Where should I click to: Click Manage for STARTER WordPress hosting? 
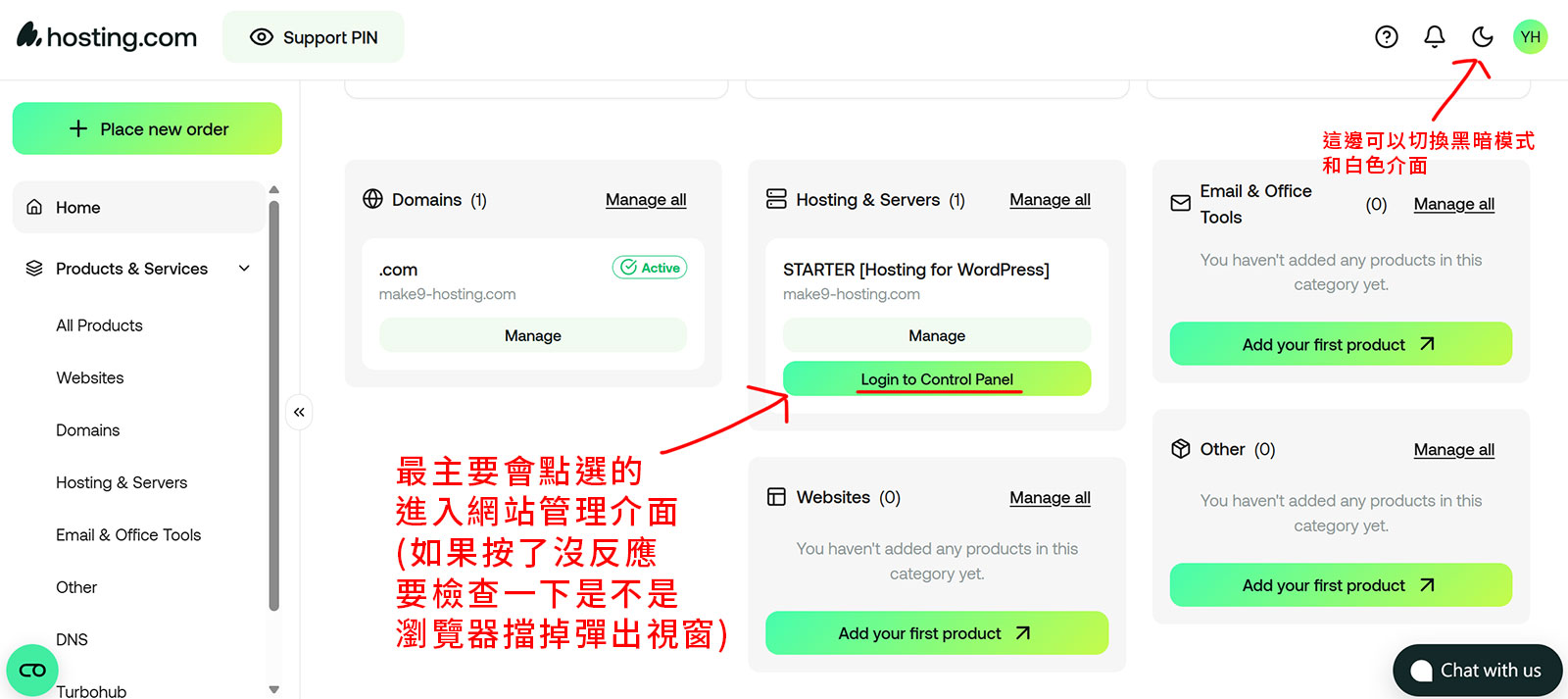[937, 335]
